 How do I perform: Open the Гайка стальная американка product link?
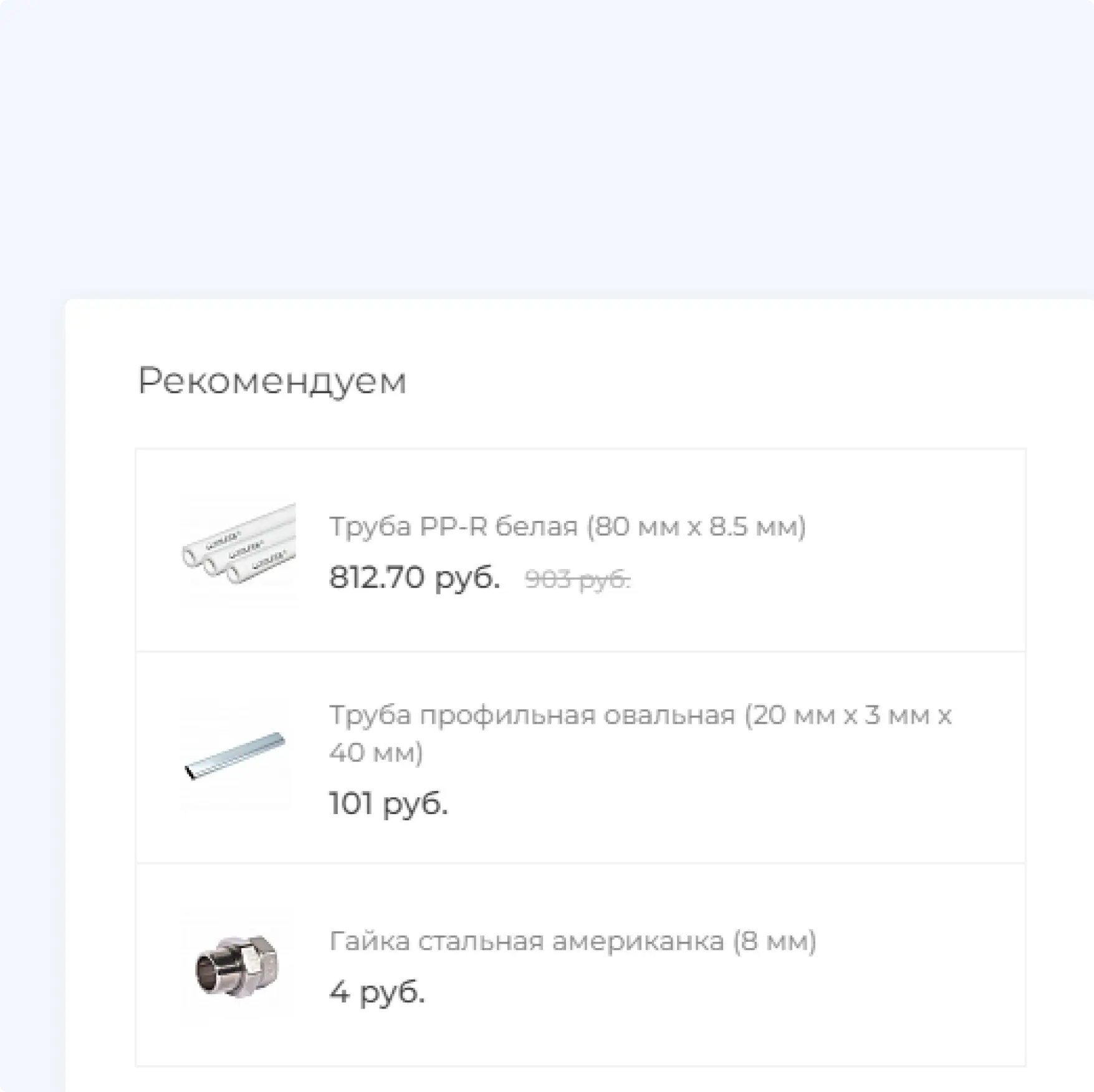572,941
